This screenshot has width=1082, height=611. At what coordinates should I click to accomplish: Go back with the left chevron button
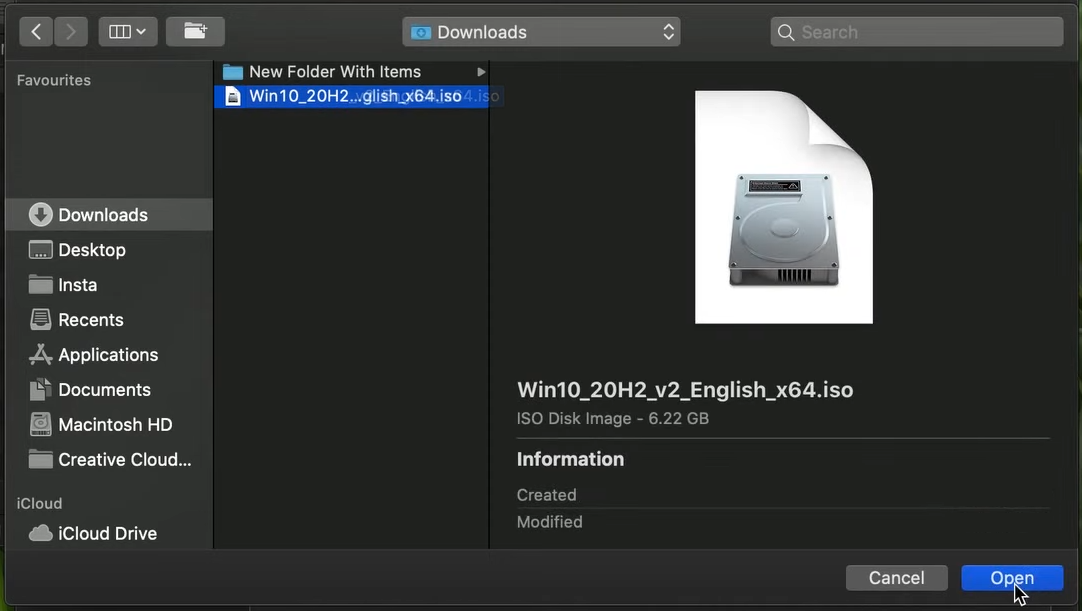(x=36, y=32)
